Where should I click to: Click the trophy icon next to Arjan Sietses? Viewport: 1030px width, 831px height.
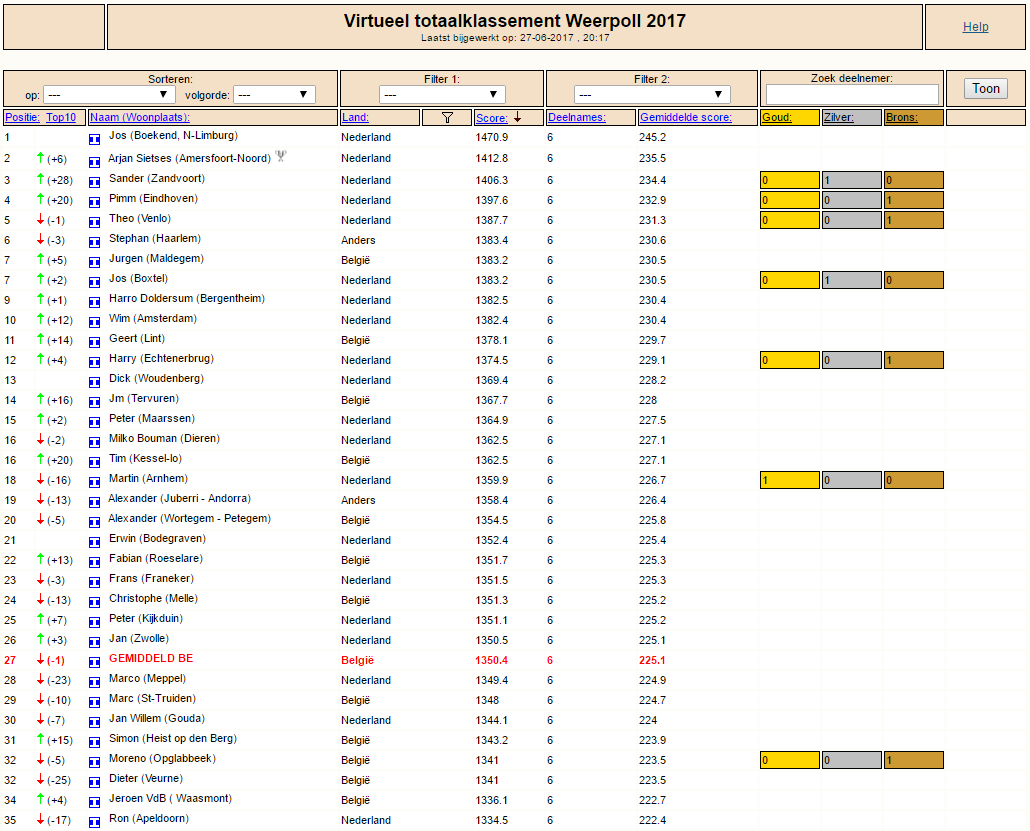pos(281,156)
